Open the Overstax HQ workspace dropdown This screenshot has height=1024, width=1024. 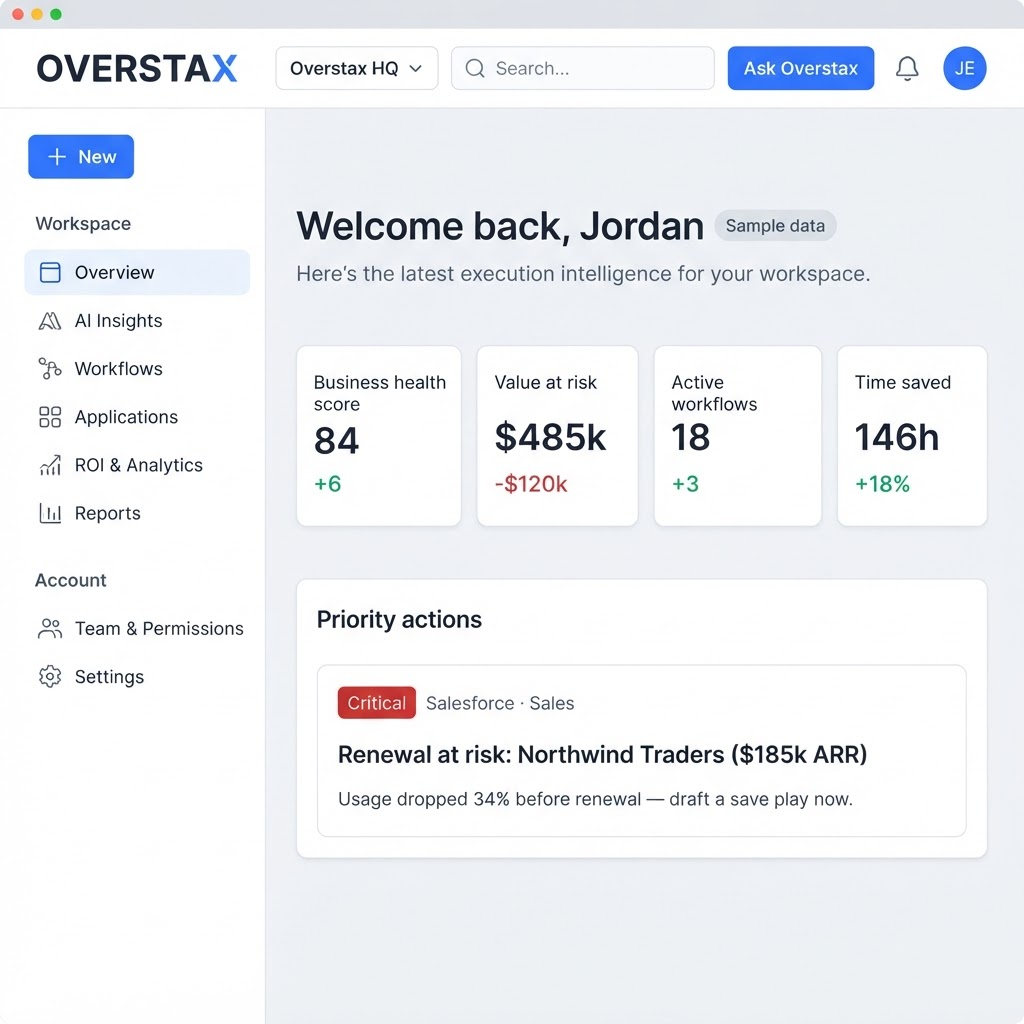[x=357, y=68]
